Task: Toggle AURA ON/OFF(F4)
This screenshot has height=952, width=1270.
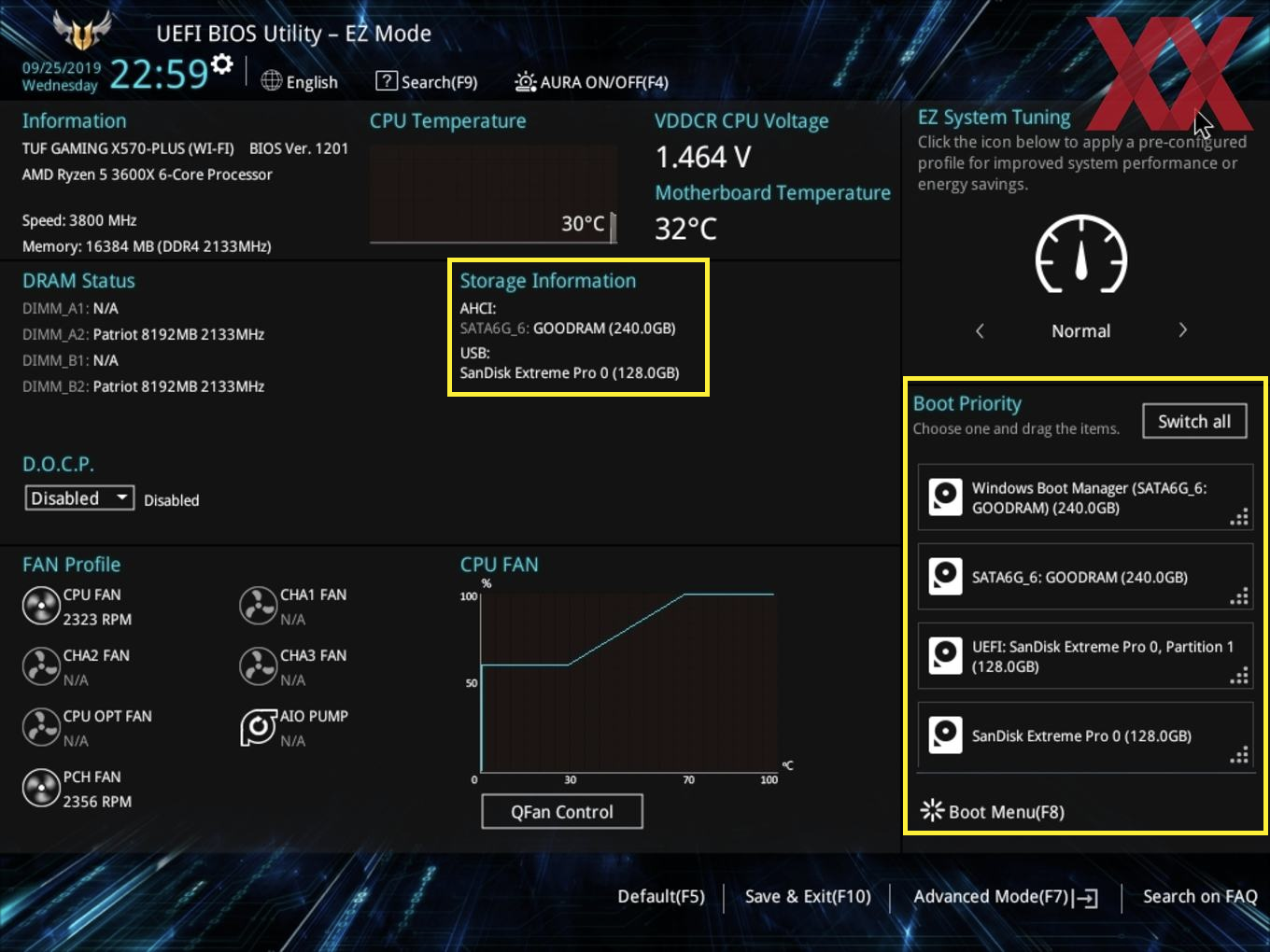Action: coord(591,82)
